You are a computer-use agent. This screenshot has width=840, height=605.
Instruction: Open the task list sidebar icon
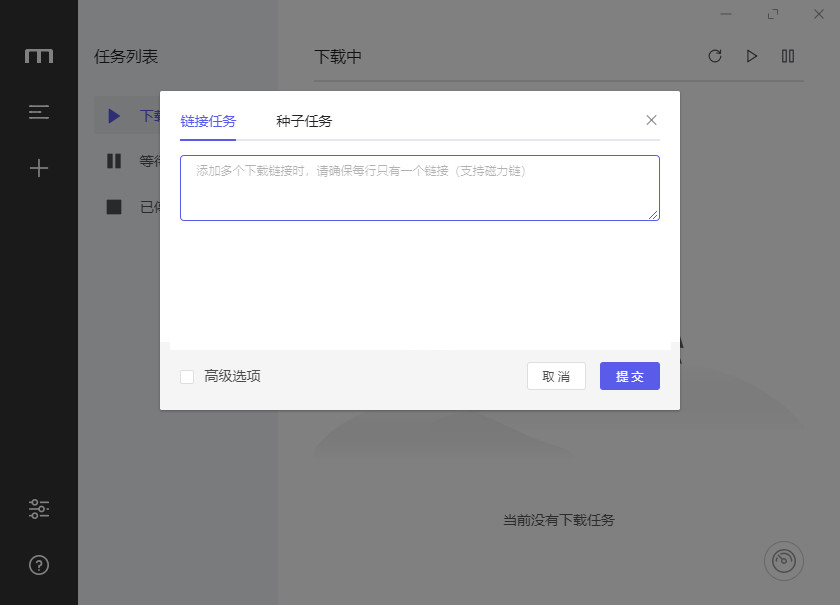coord(39,112)
